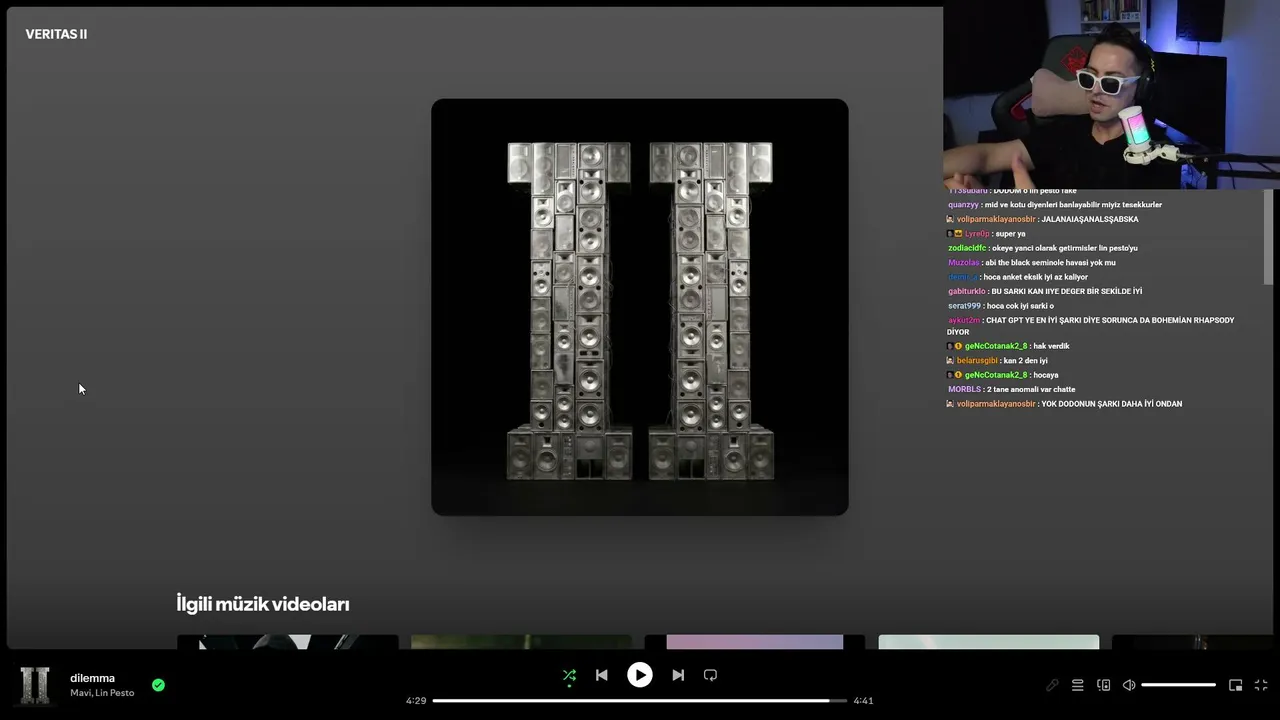Click the elapsed time 4:29

coord(416,700)
